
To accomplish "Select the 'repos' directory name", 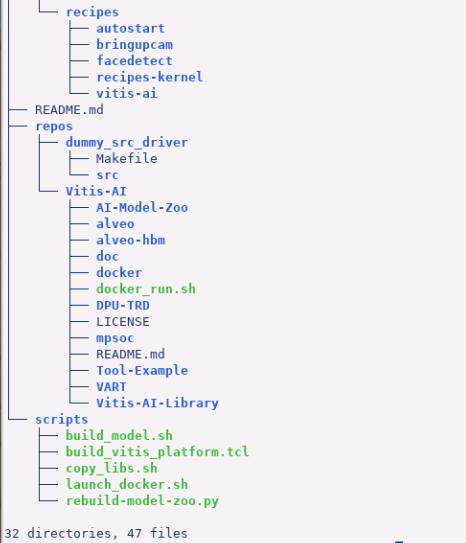I will pyautogui.click(x=54, y=126).
